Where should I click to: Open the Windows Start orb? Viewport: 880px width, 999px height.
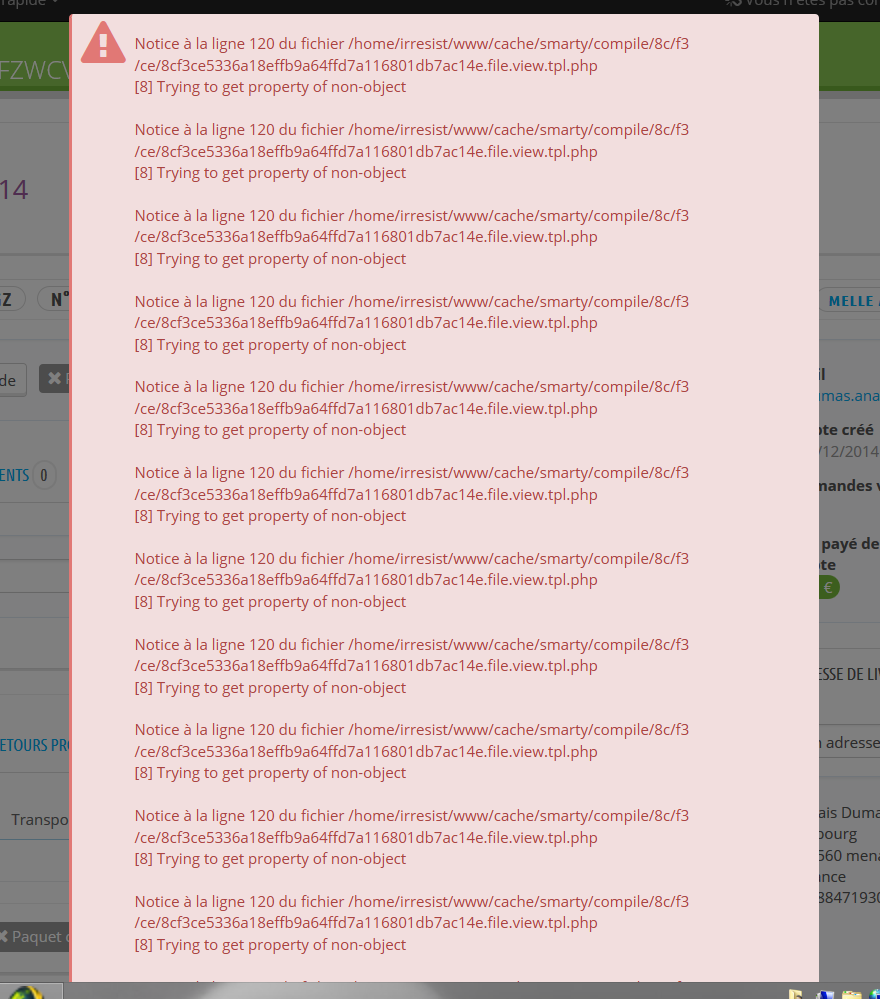click(x=25, y=993)
